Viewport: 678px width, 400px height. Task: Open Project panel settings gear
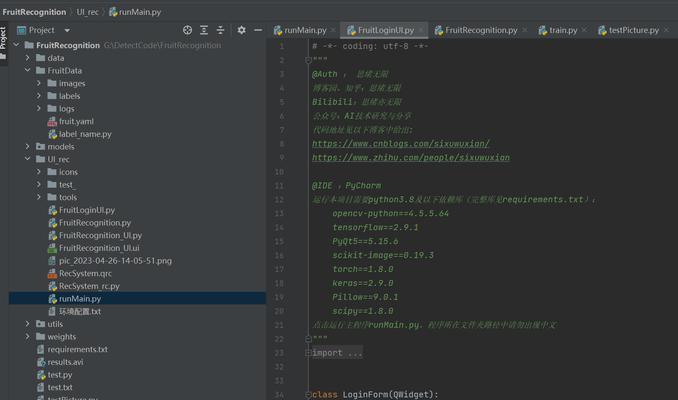(x=241, y=30)
